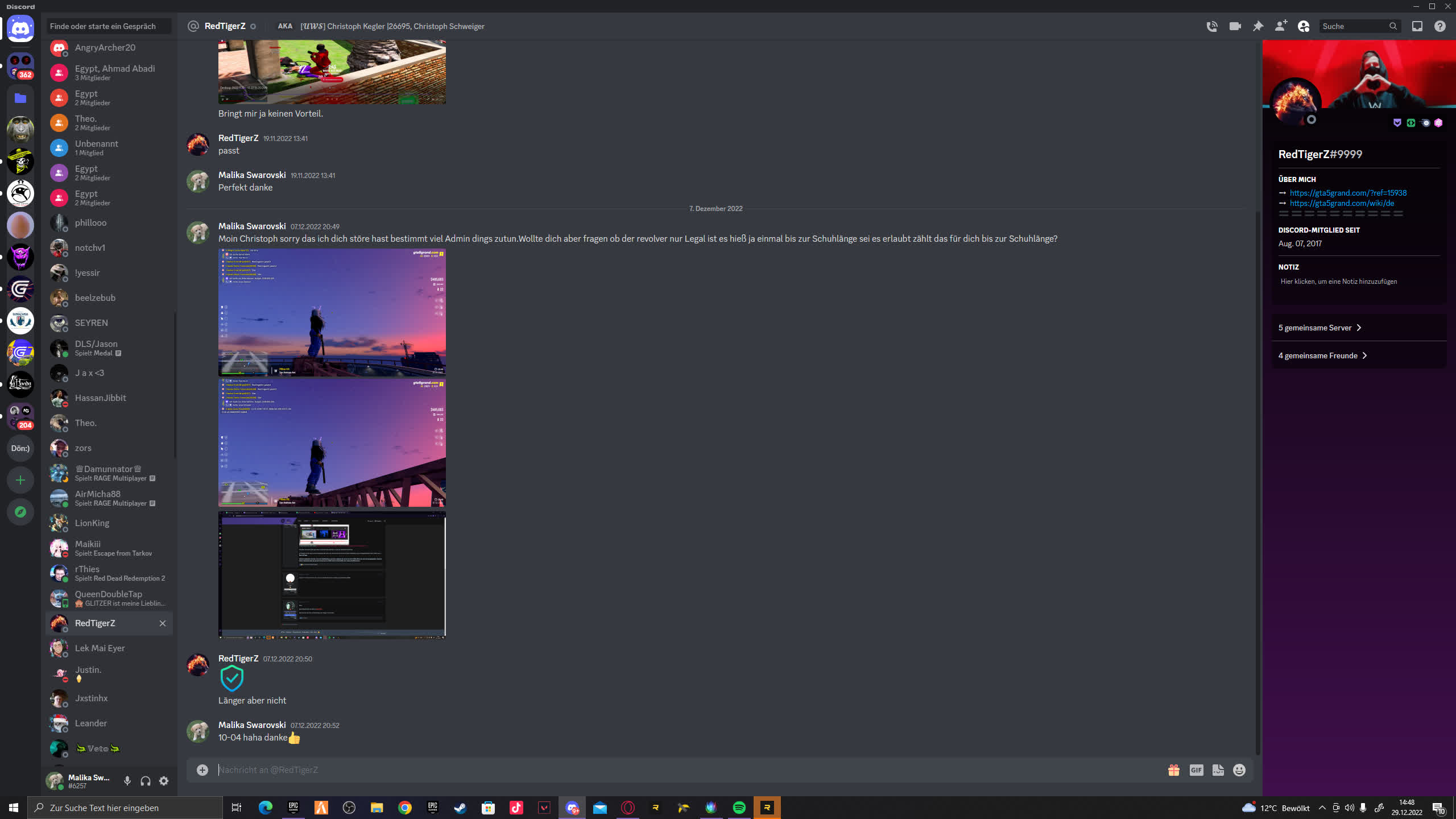Open pinned messages
This screenshot has height=819, width=1456.
[1258, 26]
